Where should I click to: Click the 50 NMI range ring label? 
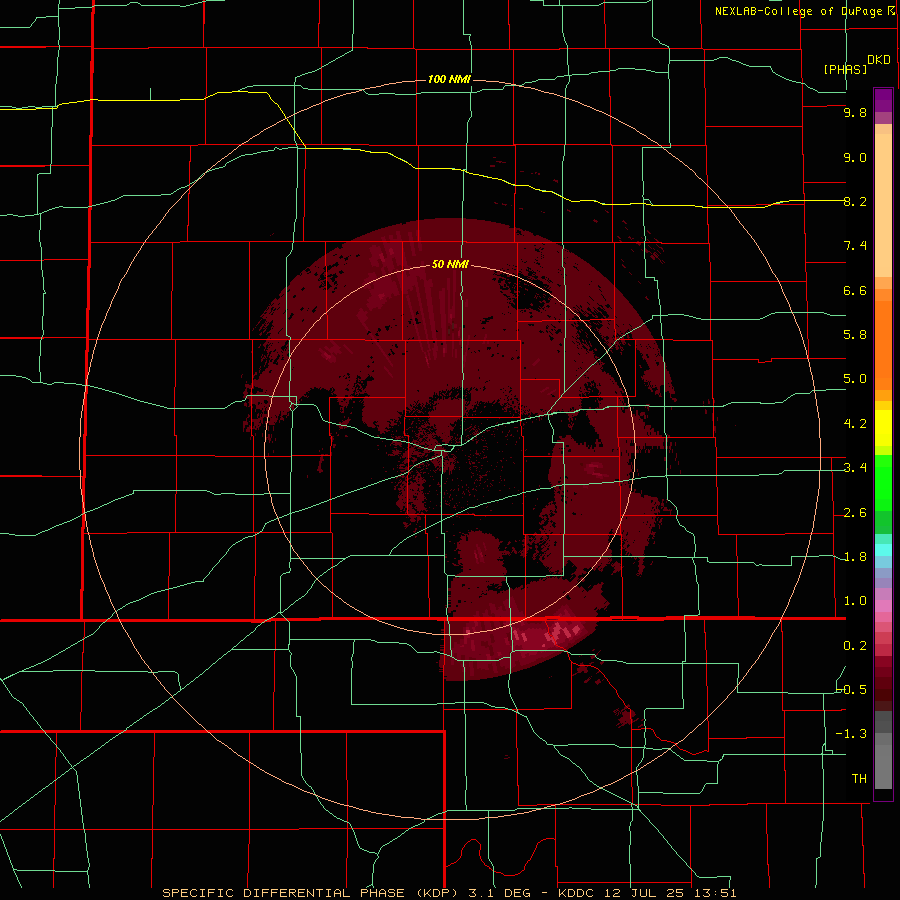(450, 264)
